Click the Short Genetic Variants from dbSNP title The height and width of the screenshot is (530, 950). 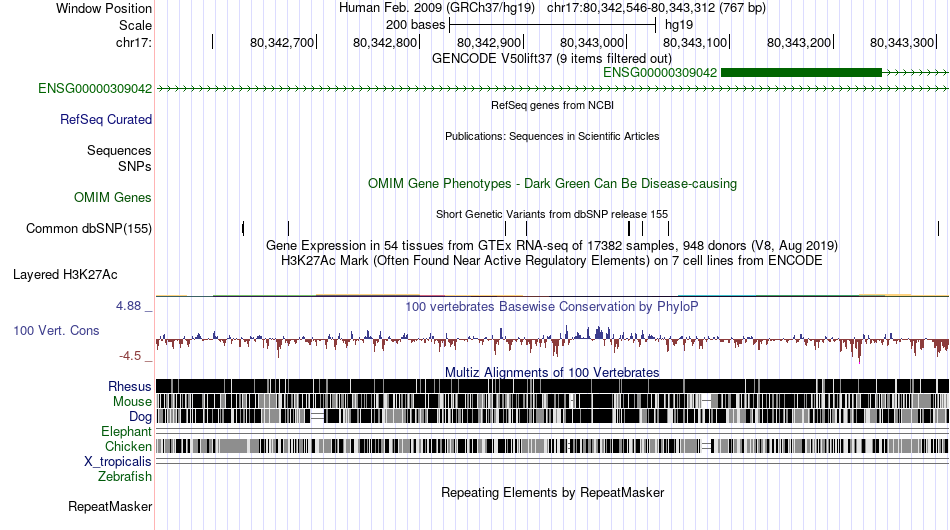click(x=552, y=214)
